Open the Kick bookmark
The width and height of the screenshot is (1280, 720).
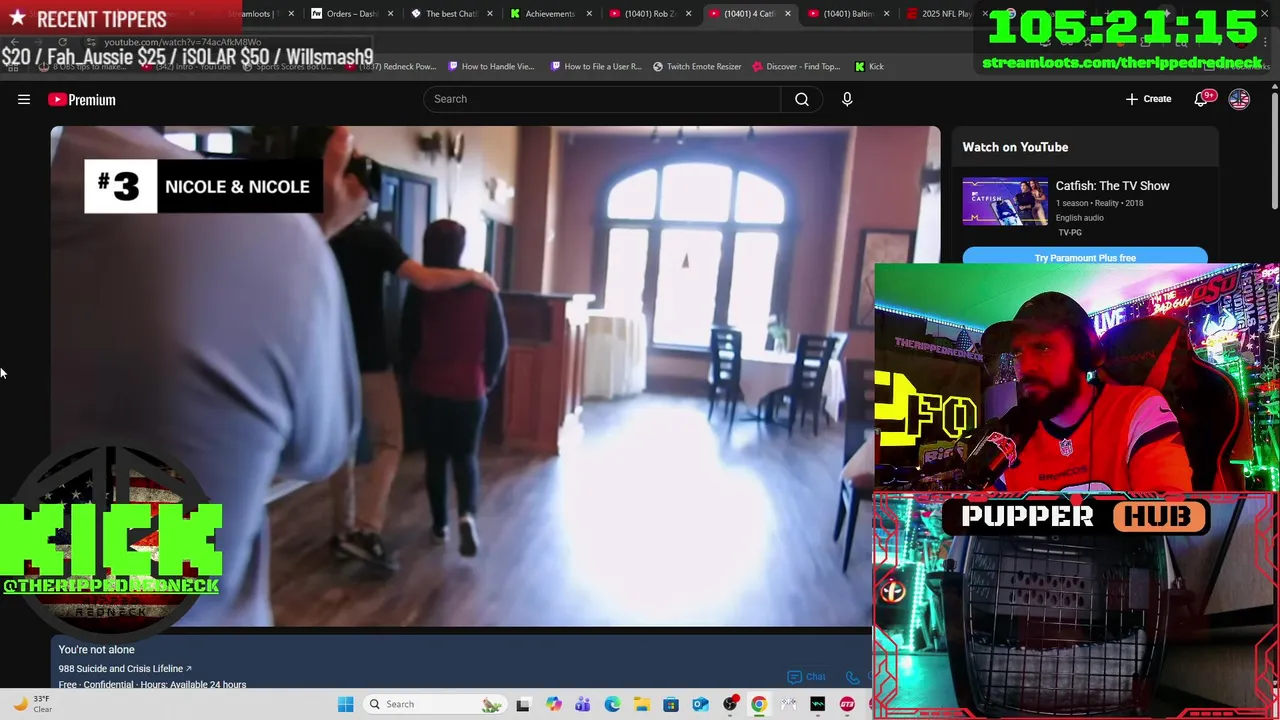click(869, 66)
